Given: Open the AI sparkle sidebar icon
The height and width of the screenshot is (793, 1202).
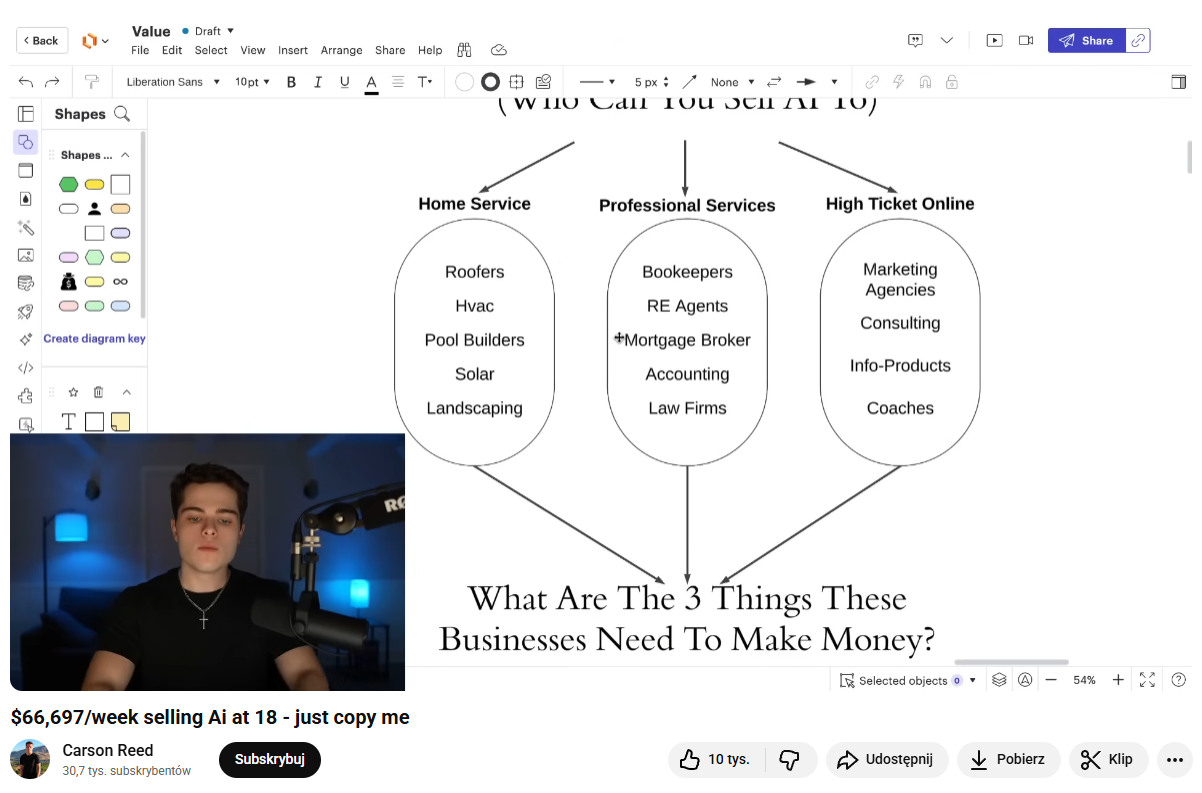Looking at the screenshot, I should (x=26, y=339).
